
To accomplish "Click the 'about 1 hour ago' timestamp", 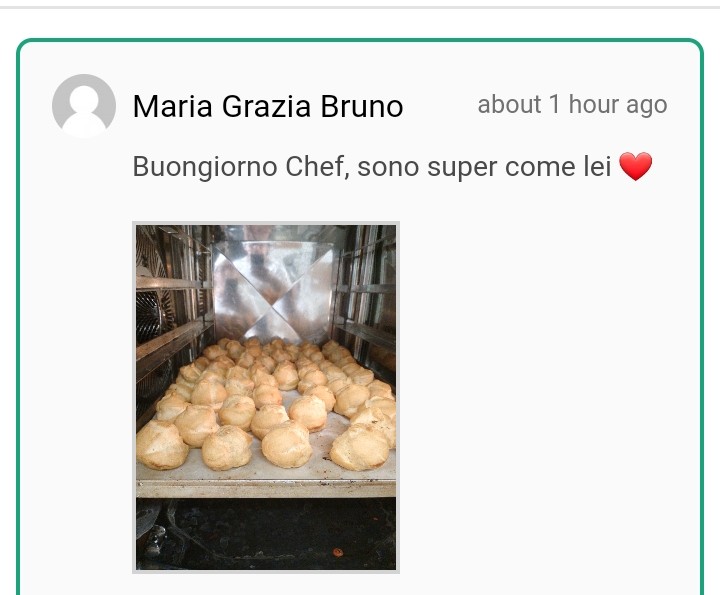I will pyautogui.click(x=572, y=105).
